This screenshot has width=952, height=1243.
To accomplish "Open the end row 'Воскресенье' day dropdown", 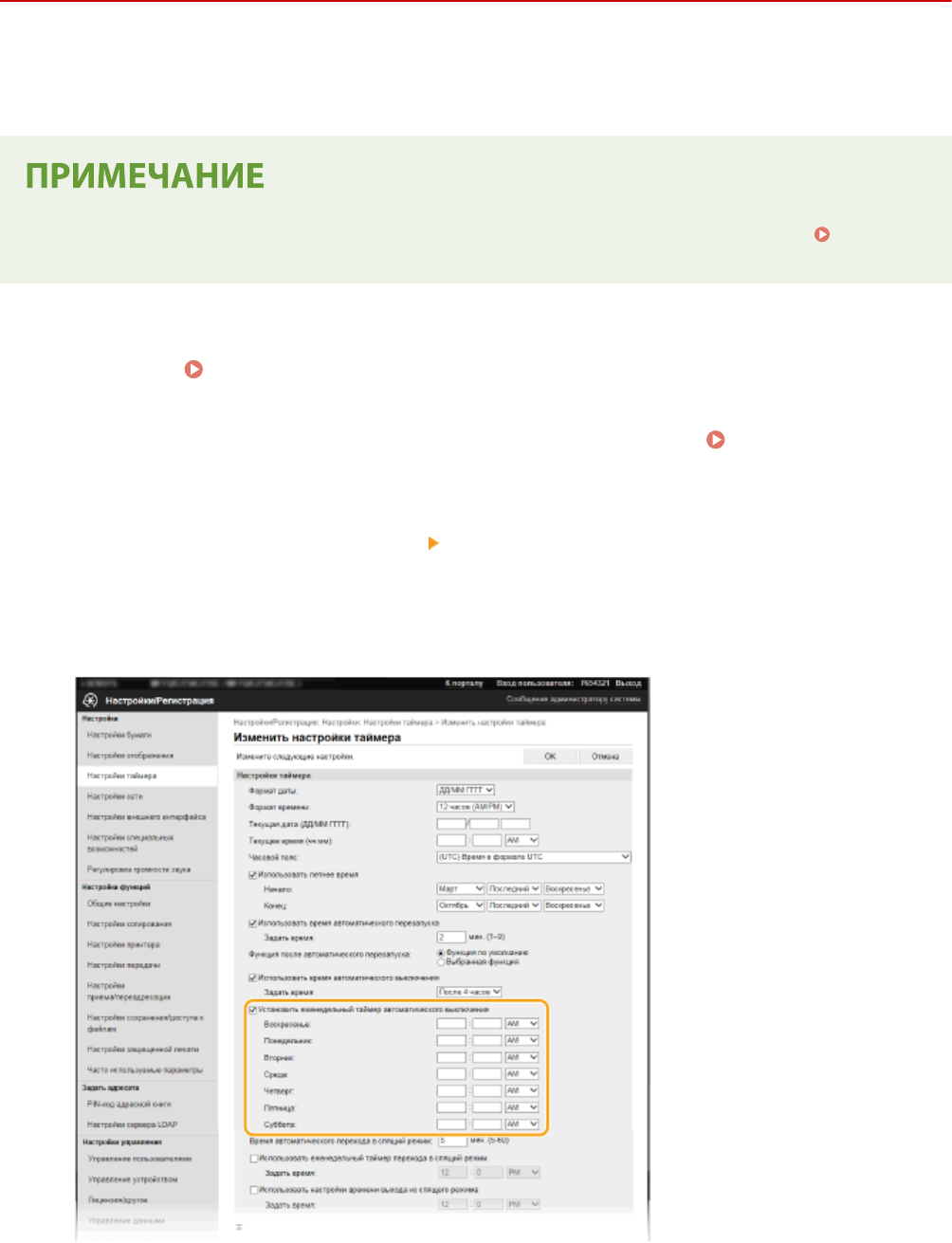I will click(x=574, y=905).
